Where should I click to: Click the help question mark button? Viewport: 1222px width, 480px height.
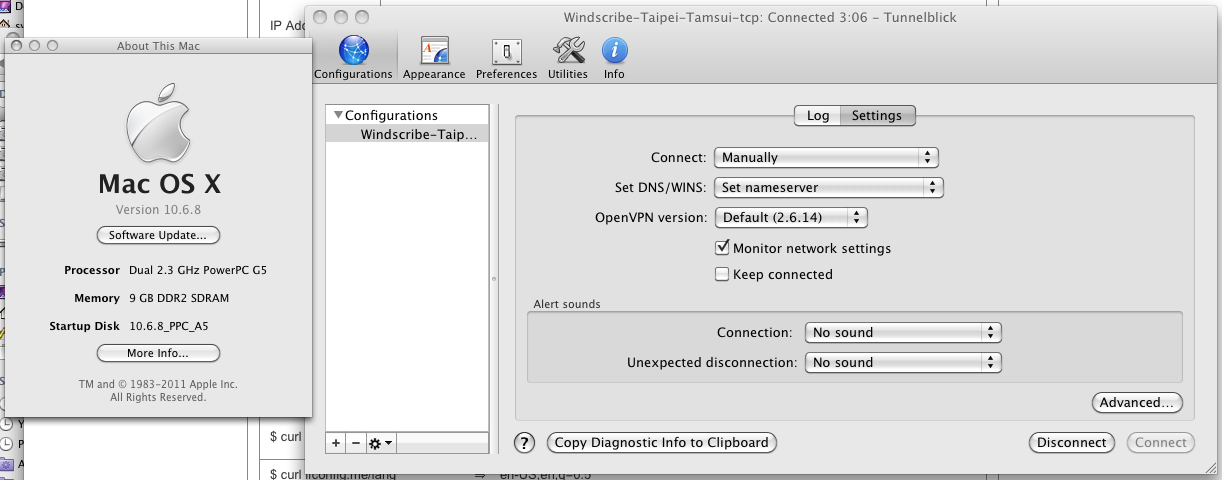[x=524, y=442]
